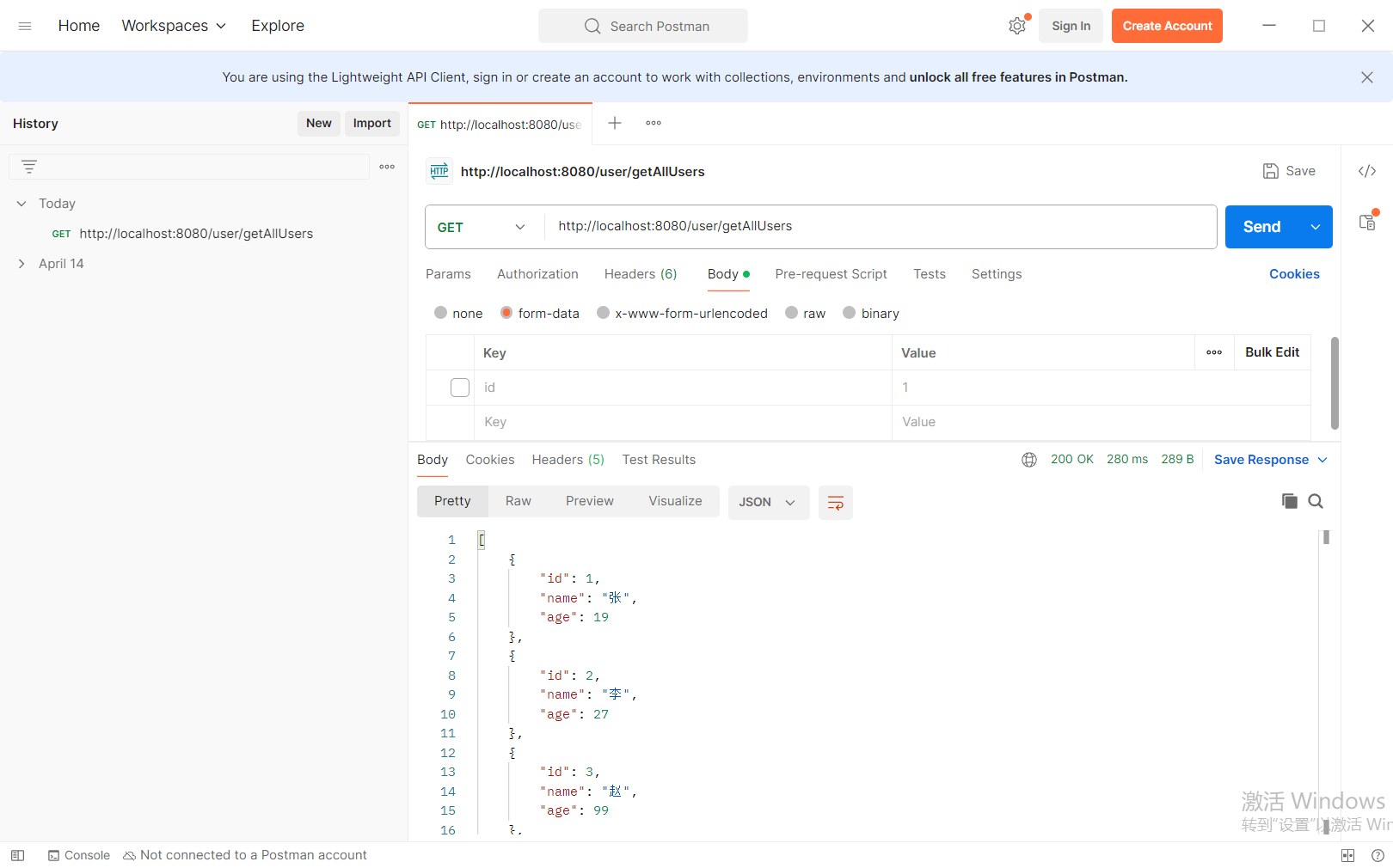Click the Send button
This screenshot has height=868, width=1393.
click(1261, 226)
